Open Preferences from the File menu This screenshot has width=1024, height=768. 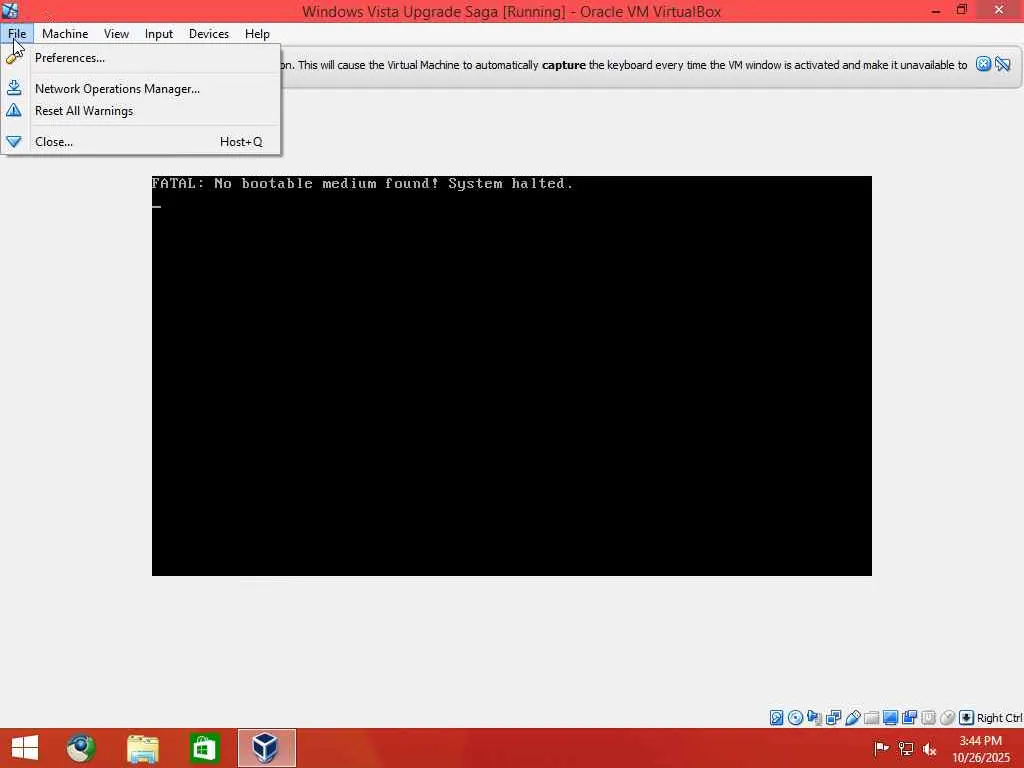point(70,57)
